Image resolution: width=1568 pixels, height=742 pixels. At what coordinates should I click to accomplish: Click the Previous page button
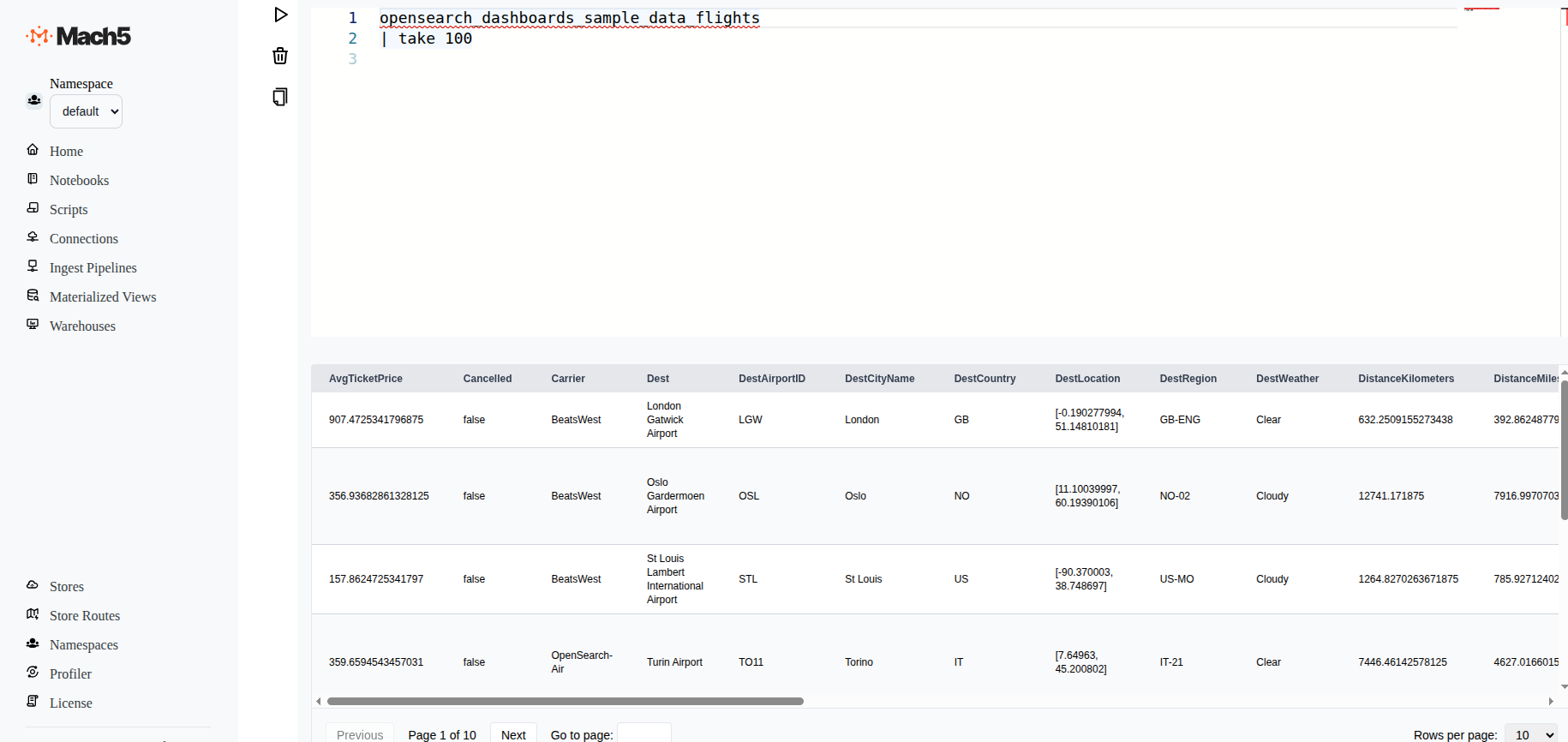(360, 734)
